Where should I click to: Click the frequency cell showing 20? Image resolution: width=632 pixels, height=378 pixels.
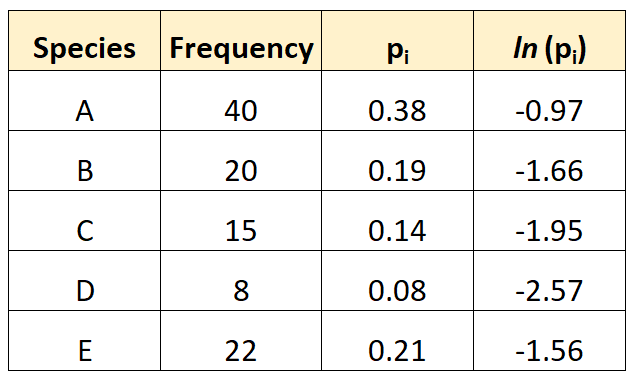(241, 161)
